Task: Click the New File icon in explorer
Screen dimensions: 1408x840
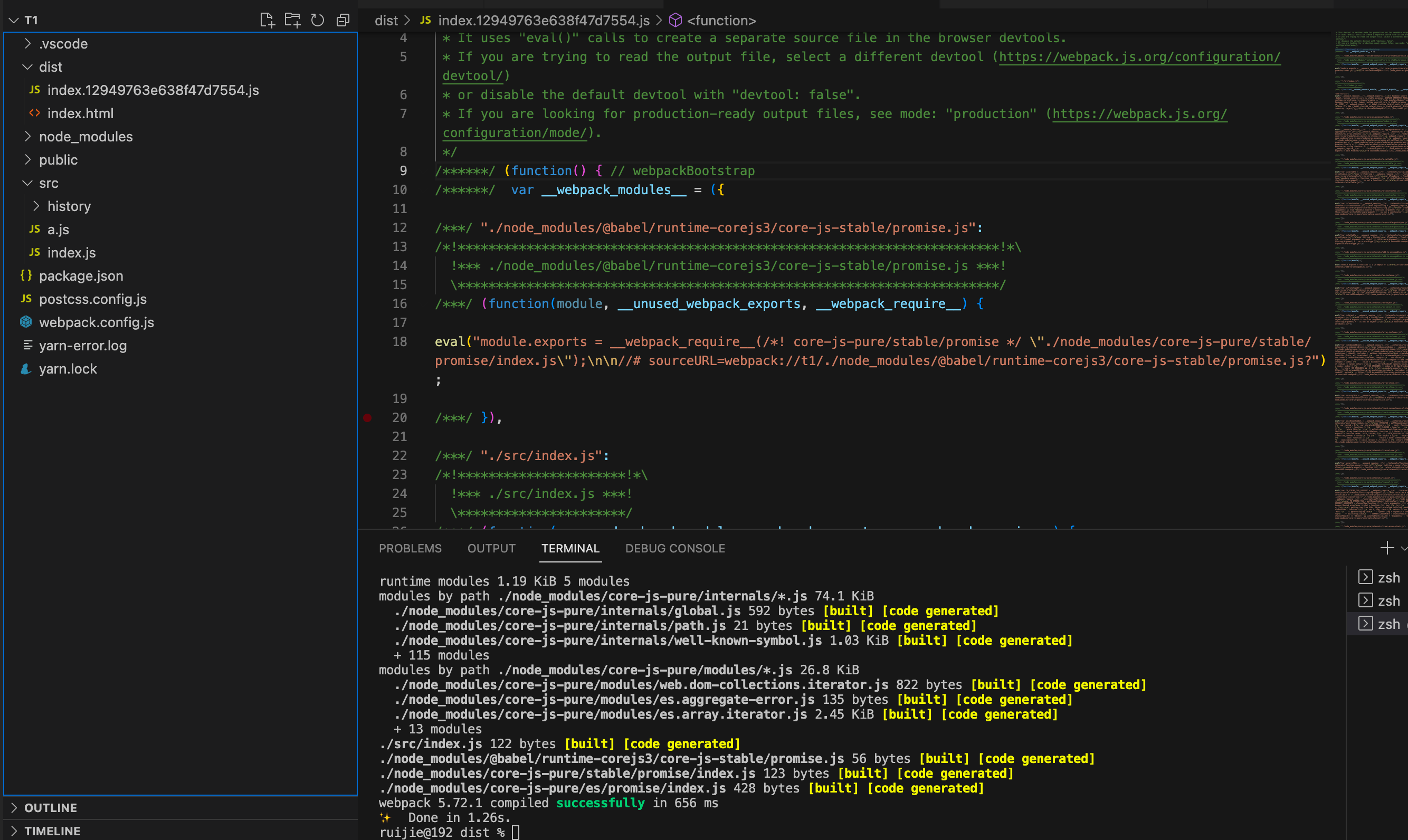Action: click(267, 21)
